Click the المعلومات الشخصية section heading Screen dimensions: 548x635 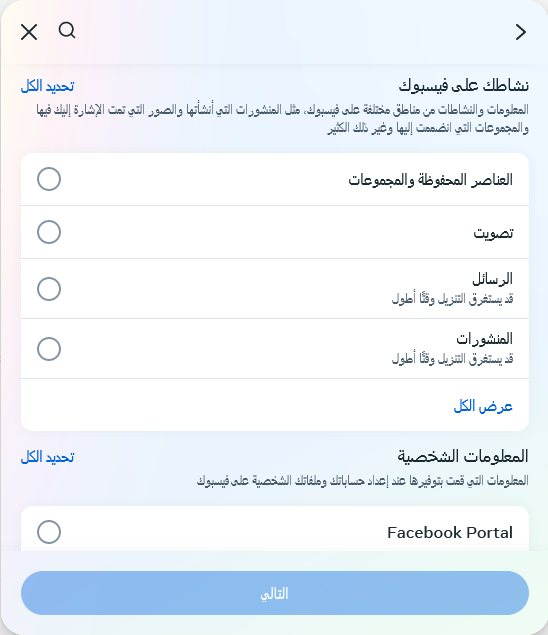point(463,457)
